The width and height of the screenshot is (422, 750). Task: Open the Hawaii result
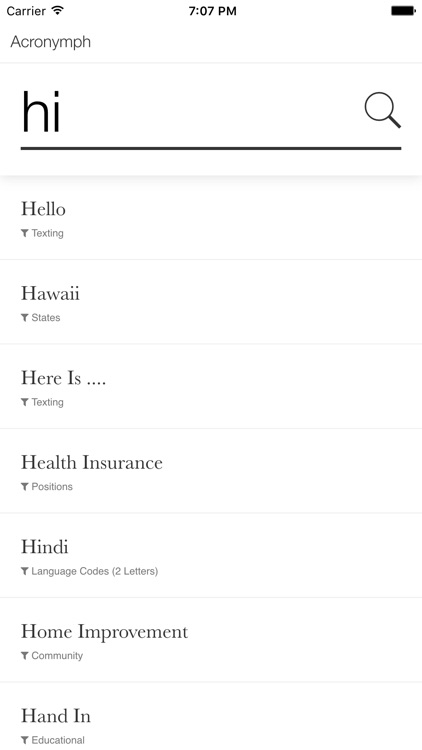point(211,302)
